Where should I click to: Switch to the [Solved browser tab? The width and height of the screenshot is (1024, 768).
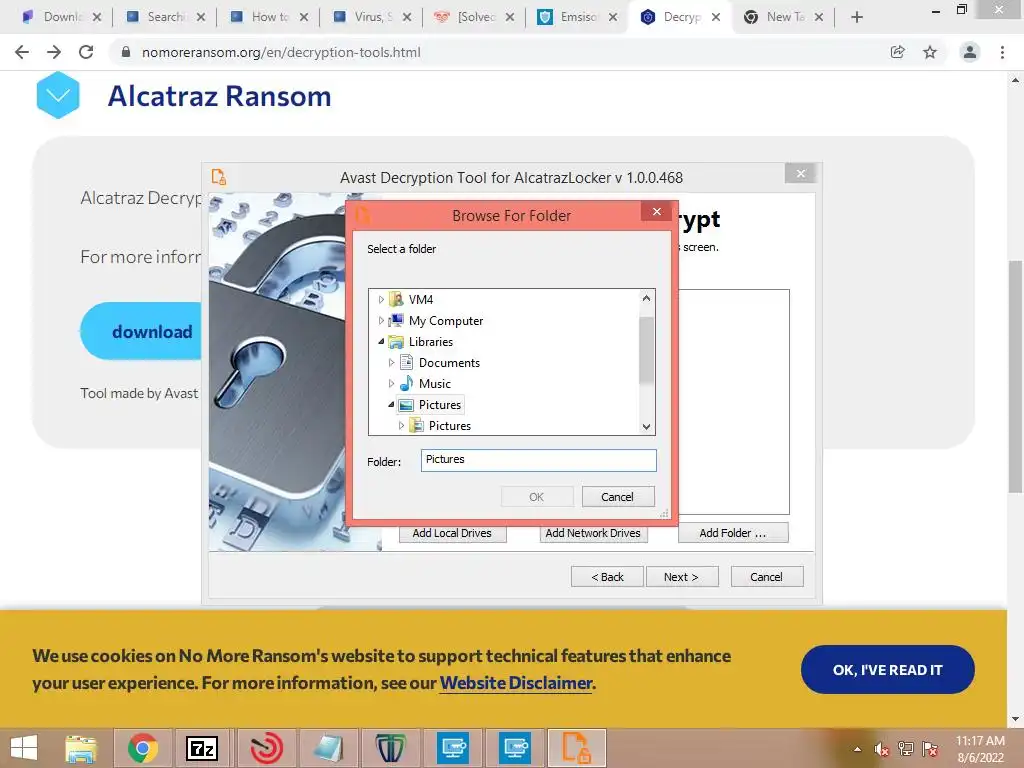pyautogui.click(x=475, y=17)
